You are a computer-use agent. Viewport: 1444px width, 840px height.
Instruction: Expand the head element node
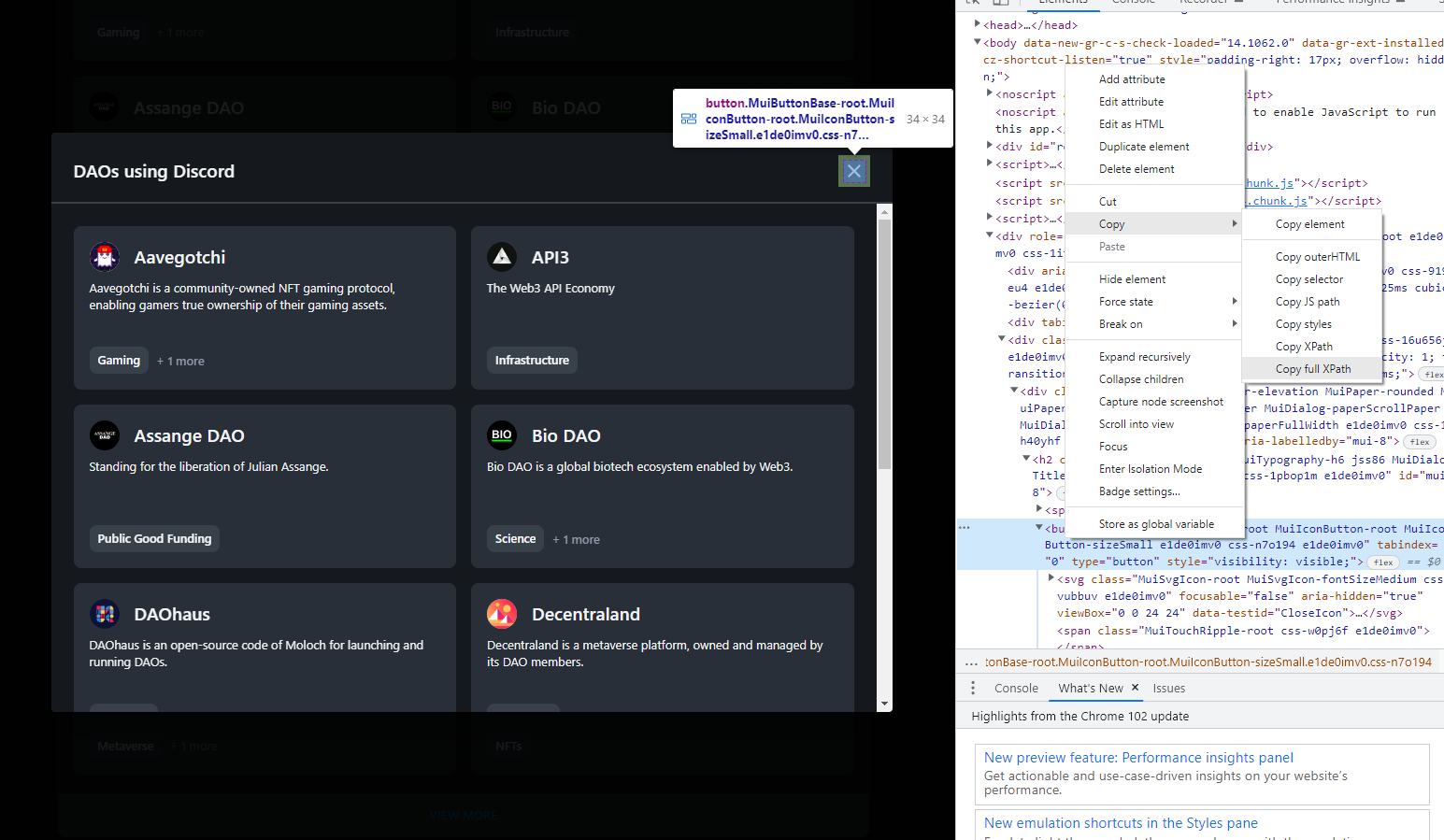click(x=978, y=24)
